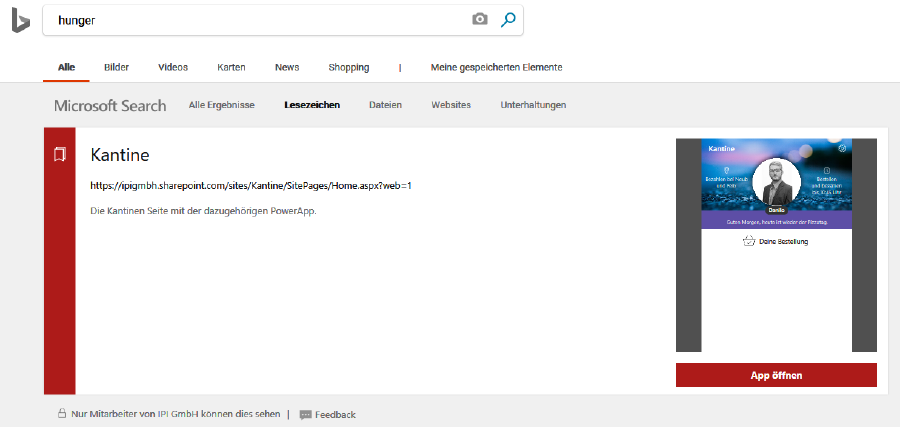Select Websites filter
The height and width of the screenshot is (427, 900).
(451, 105)
